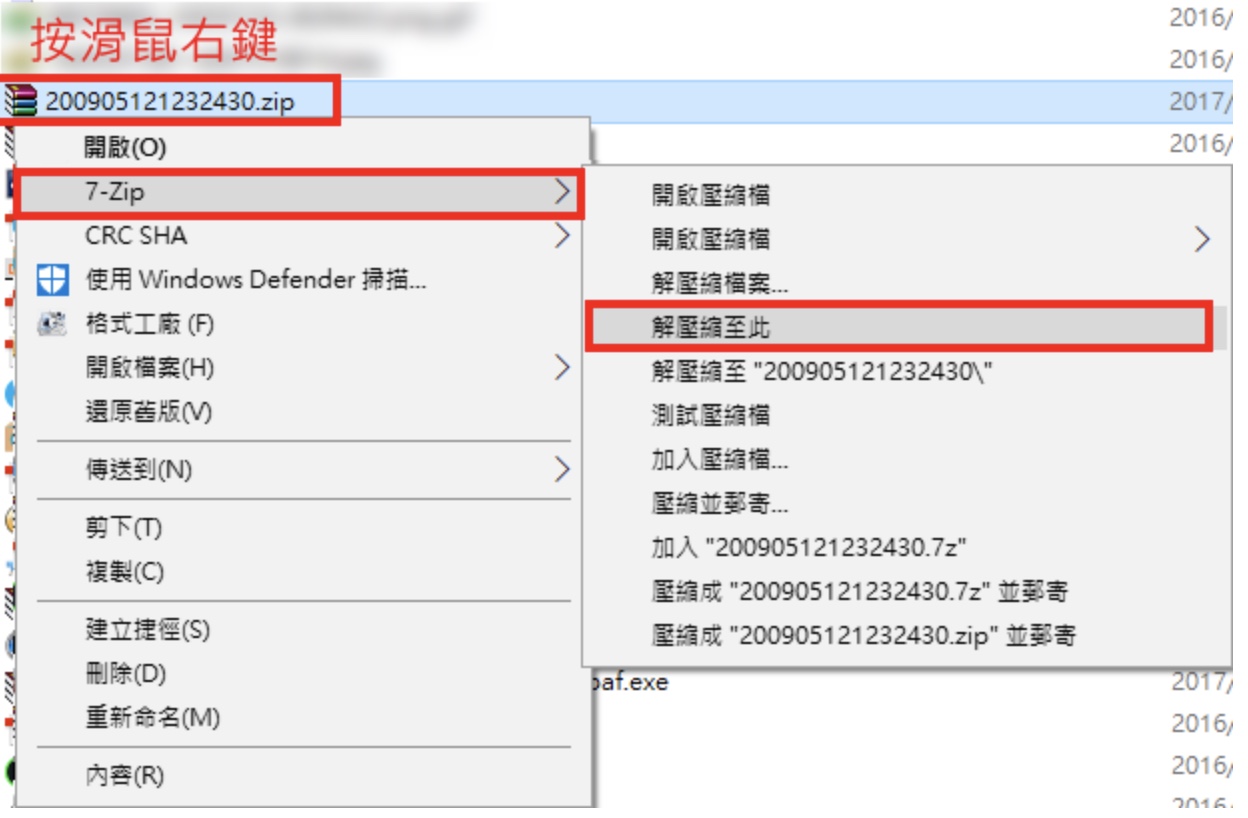Select 重新命名(M) menu item

[x=152, y=717]
